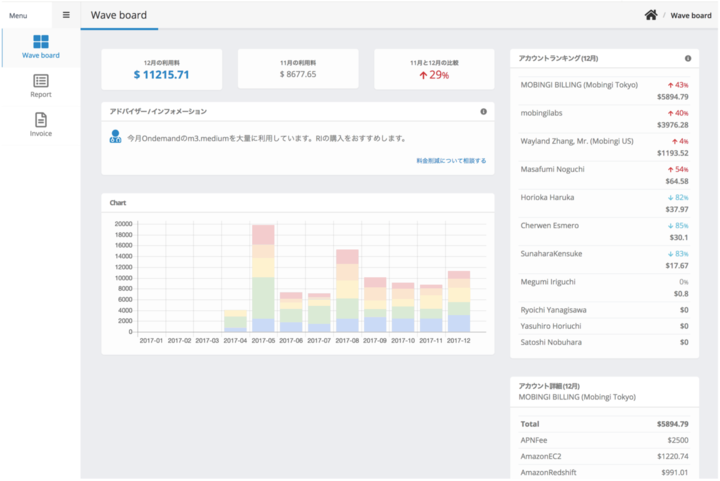
Task: Click info icon in account ranking panel
Action: point(688,59)
